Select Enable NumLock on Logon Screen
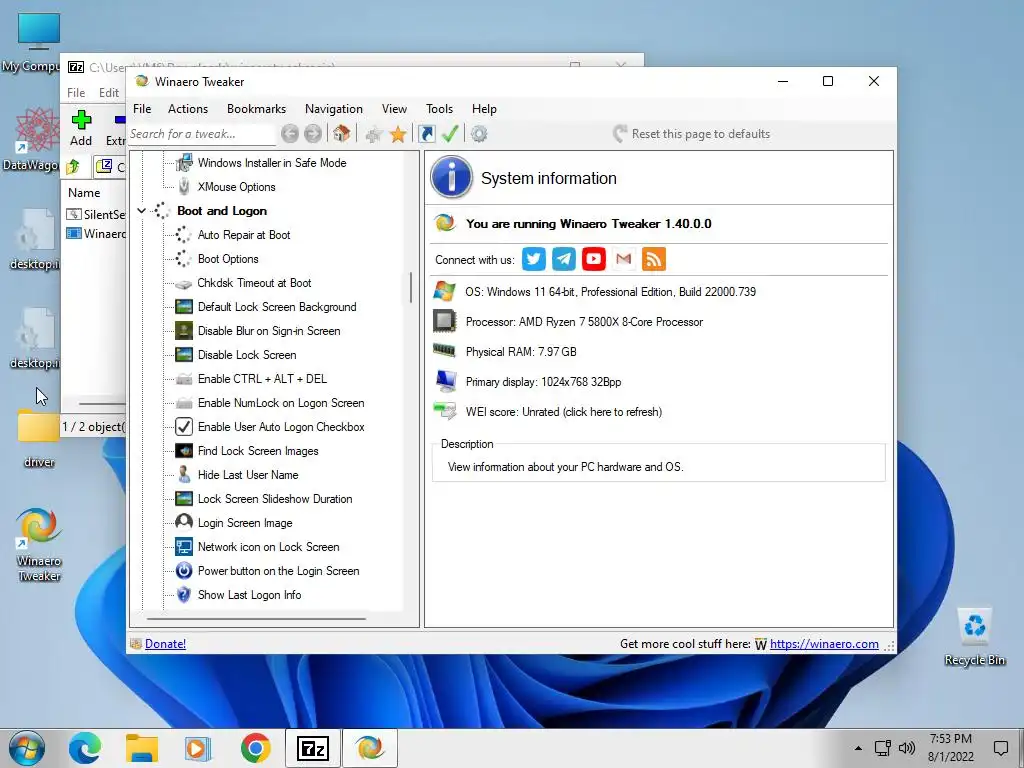 point(281,403)
